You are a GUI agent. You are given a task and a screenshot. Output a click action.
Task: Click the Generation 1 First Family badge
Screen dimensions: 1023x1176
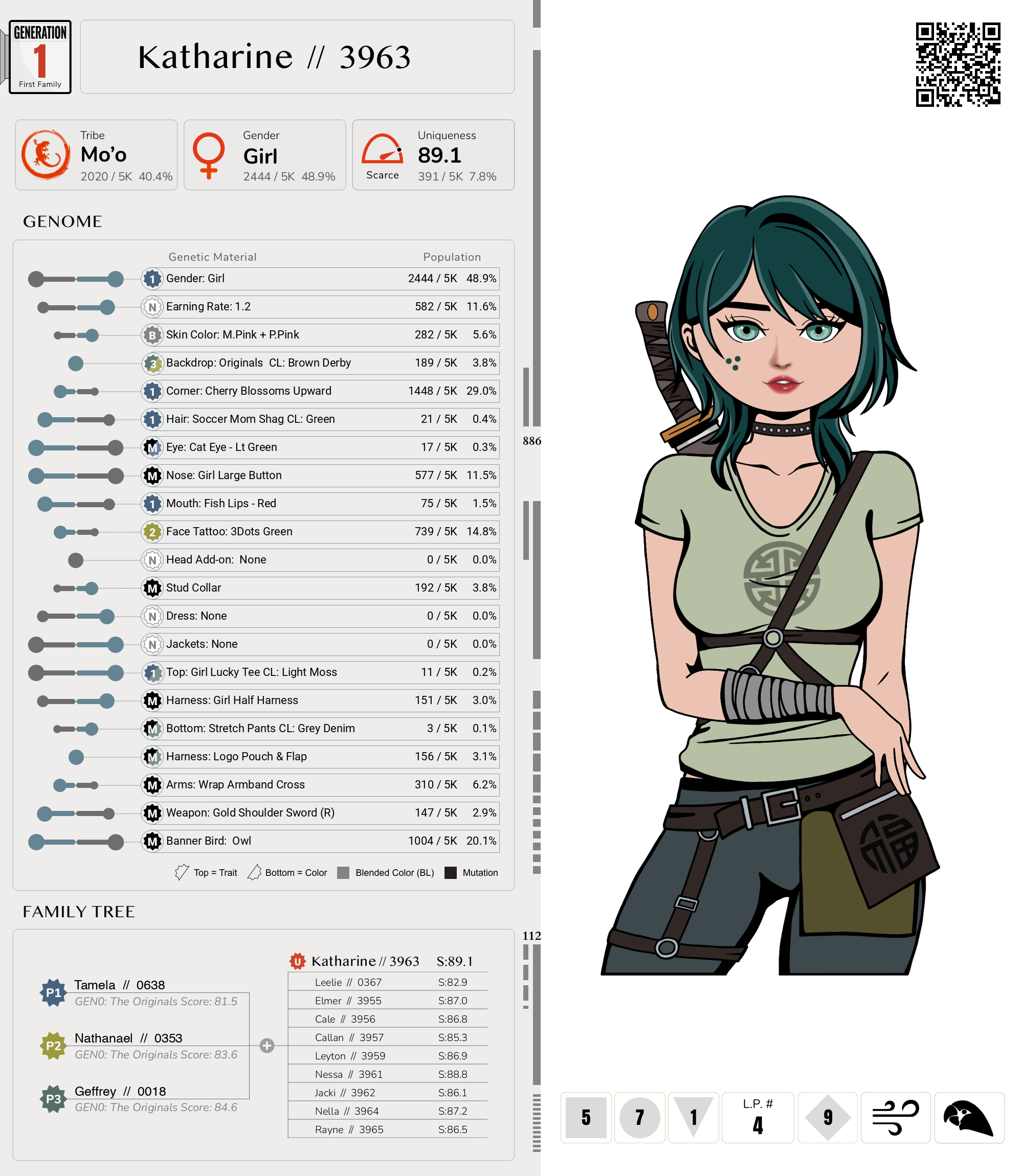click(40, 57)
